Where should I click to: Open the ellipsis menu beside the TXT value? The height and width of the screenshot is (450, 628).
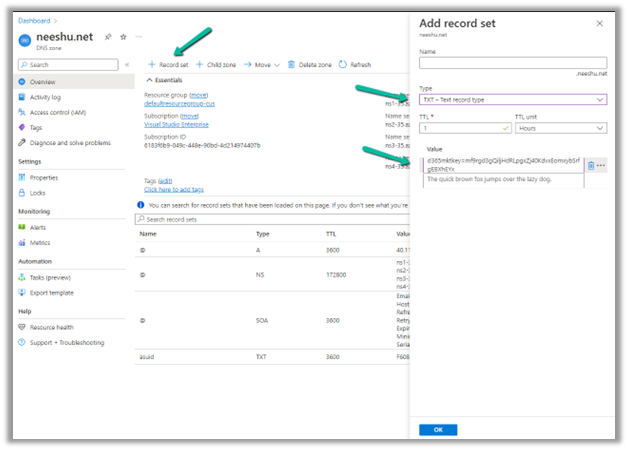(x=601, y=165)
